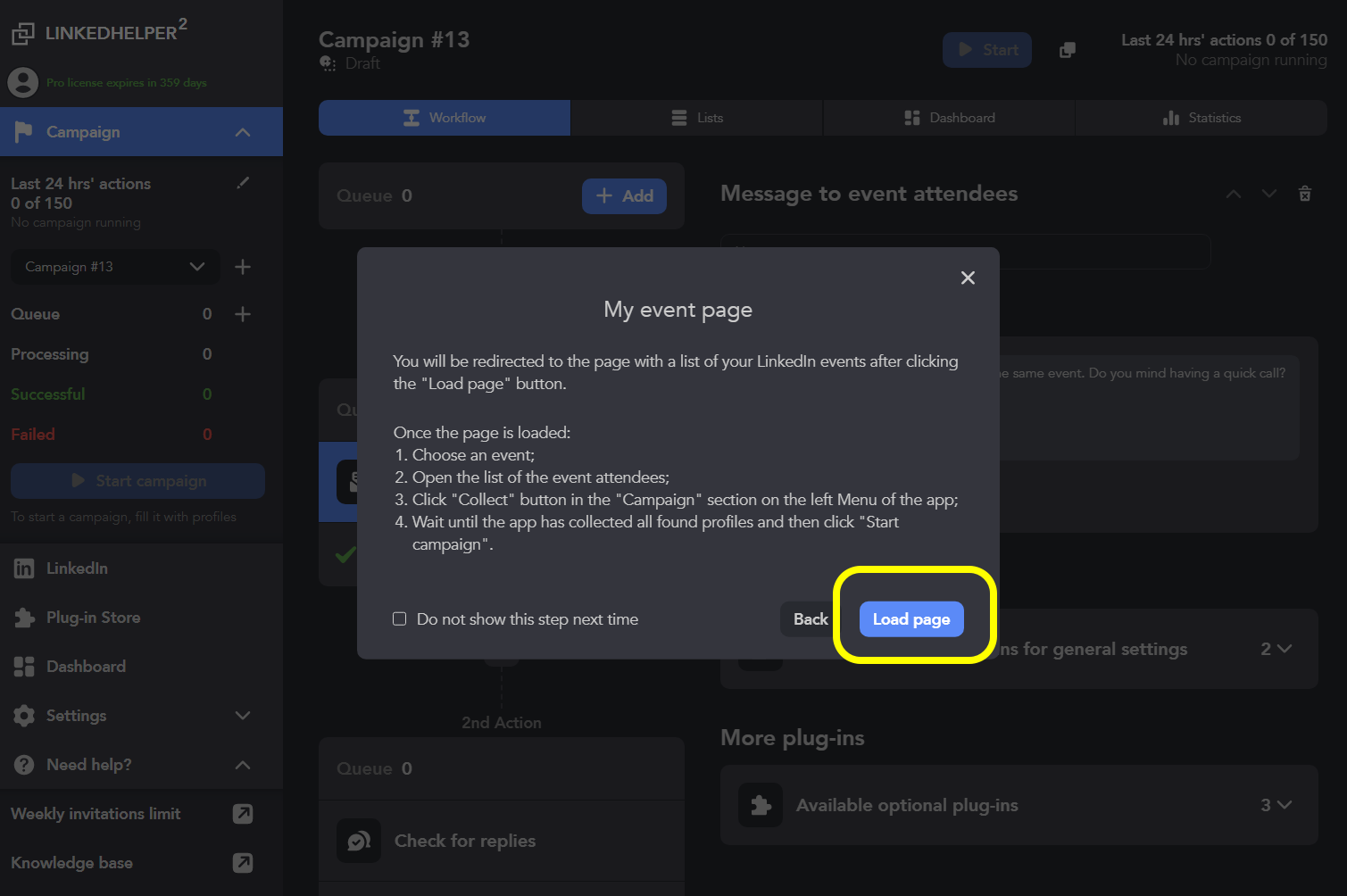The width and height of the screenshot is (1347, 896).
Task: Open the Campaign #13 dropdown
Action: (115, 267)
